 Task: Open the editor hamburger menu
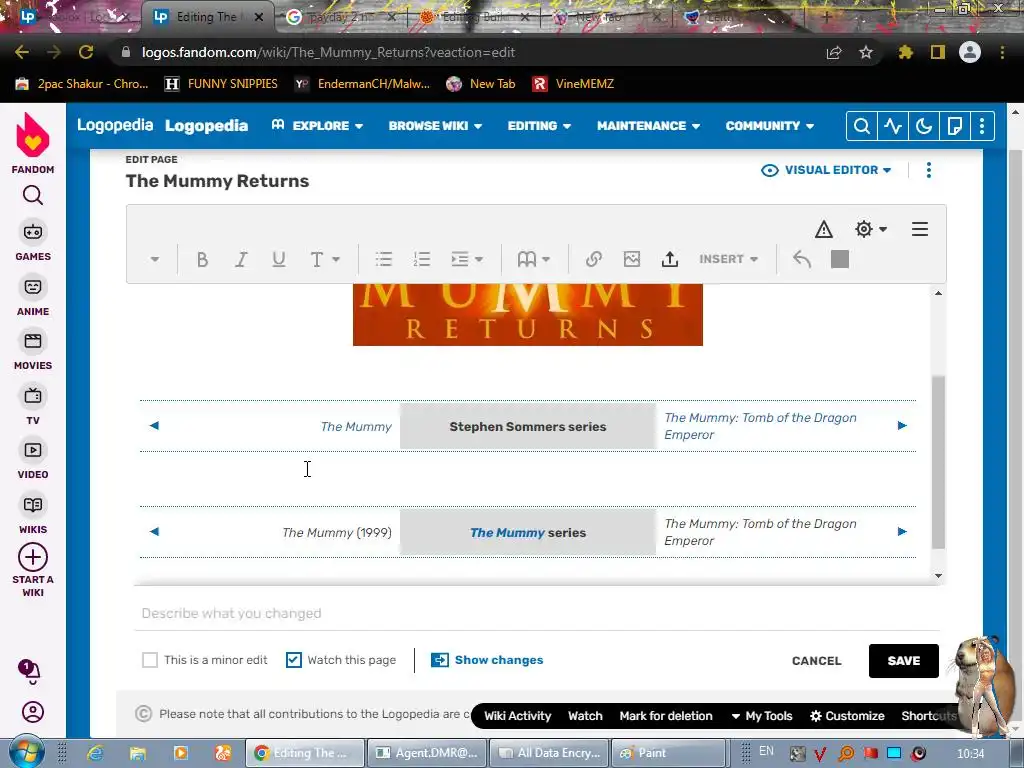point(920,229)
